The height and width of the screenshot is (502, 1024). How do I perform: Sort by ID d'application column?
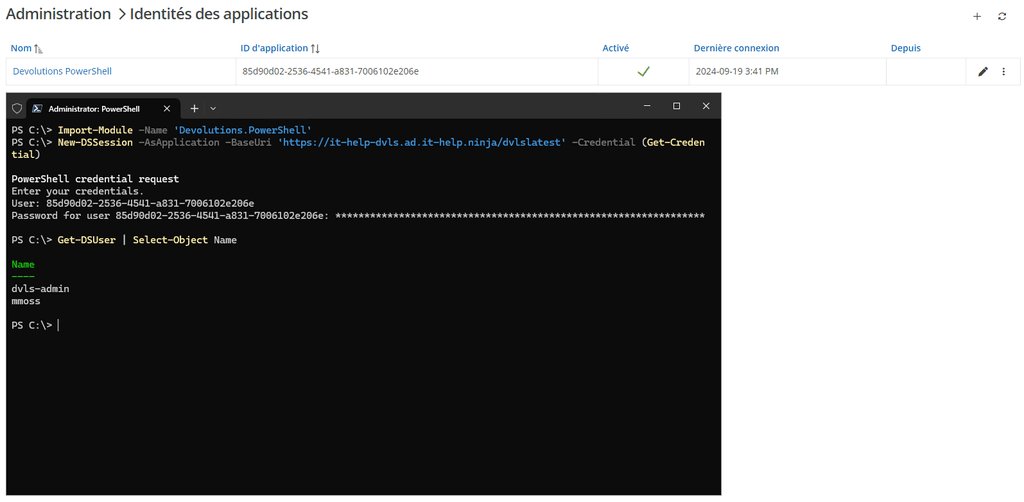point(280,48)
